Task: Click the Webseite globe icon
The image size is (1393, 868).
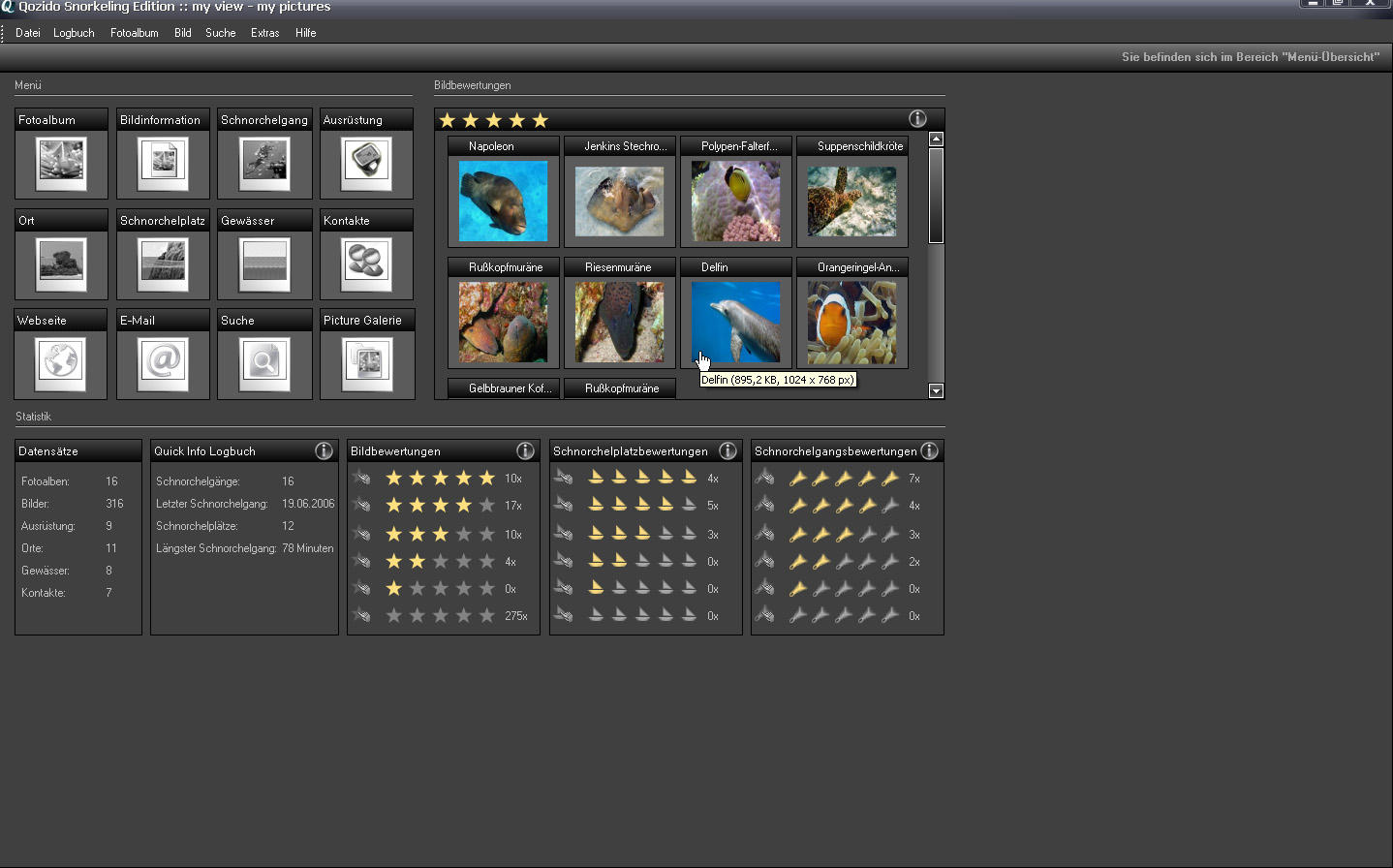Action: coord(61,363)
